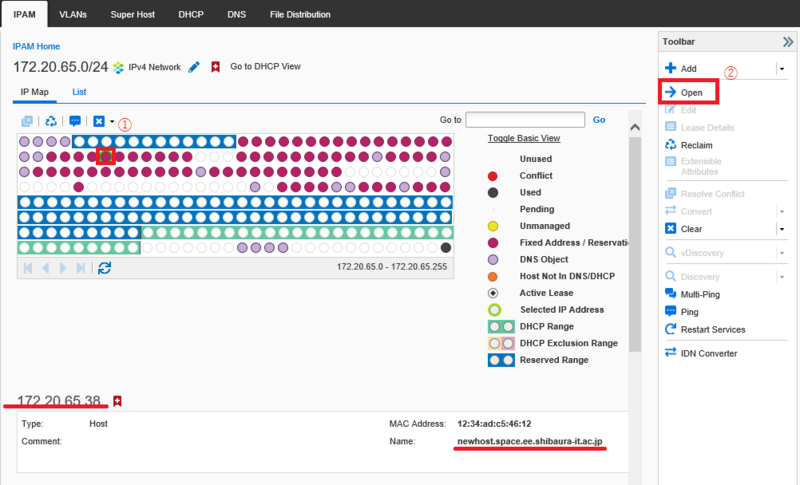
Task: Click the edit pencil icon beside IPv4 Network
Action: (x=194, y=67)
